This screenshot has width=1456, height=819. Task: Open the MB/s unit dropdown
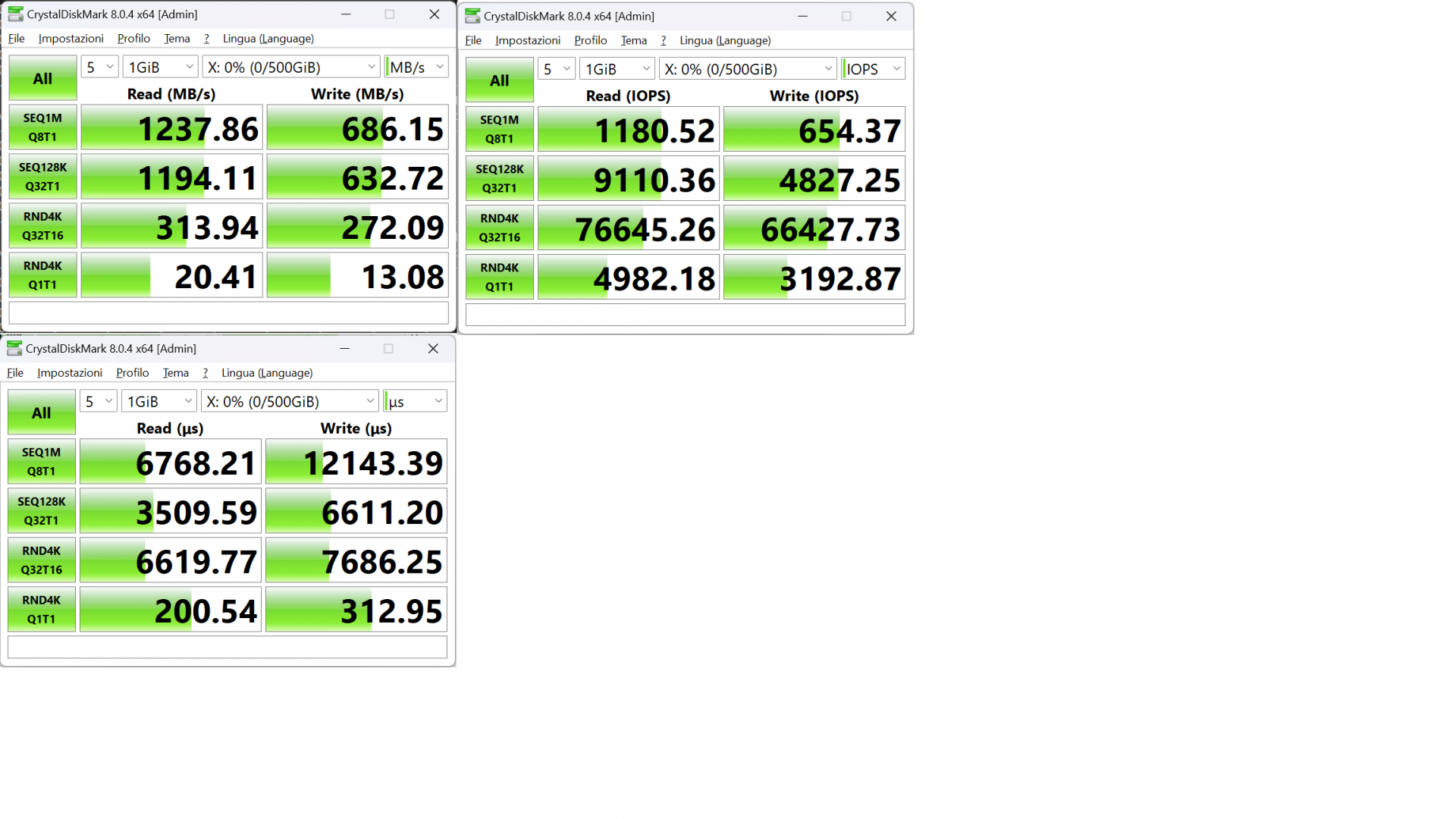(416, 67)
